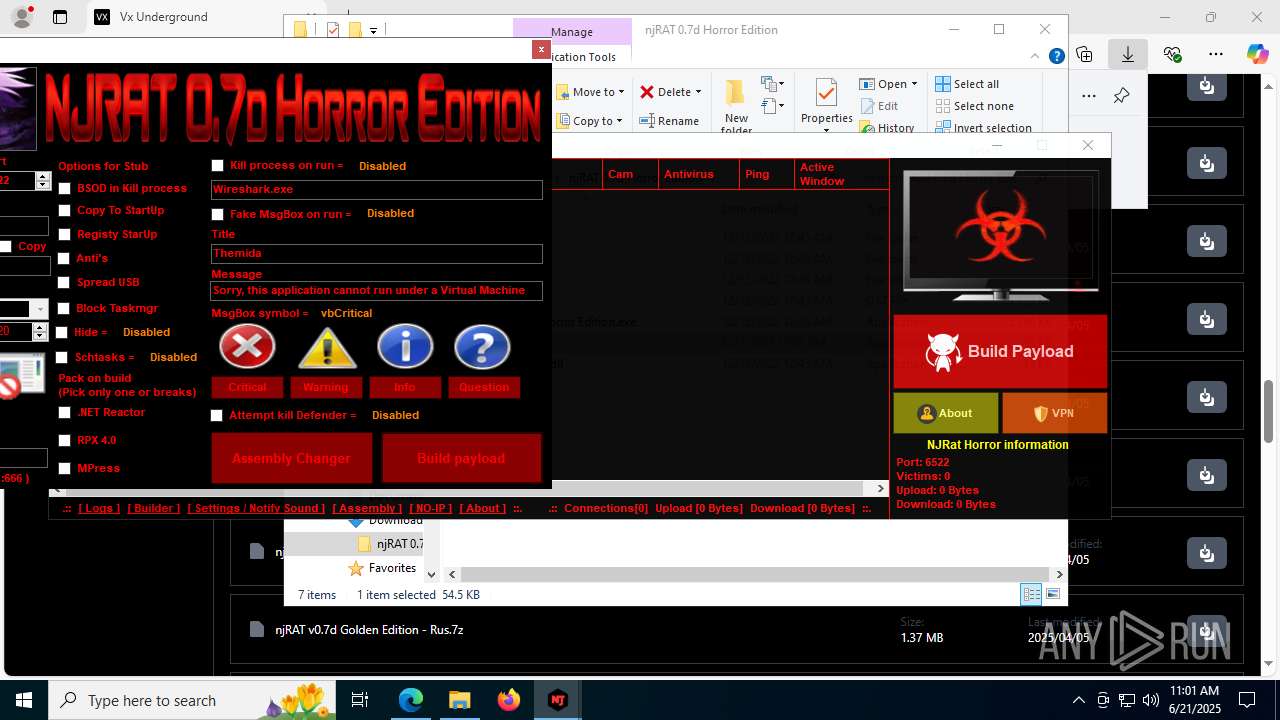Click the blue Info icon
The width and height of the screenshot is (1280, 720).
point(405,348)
